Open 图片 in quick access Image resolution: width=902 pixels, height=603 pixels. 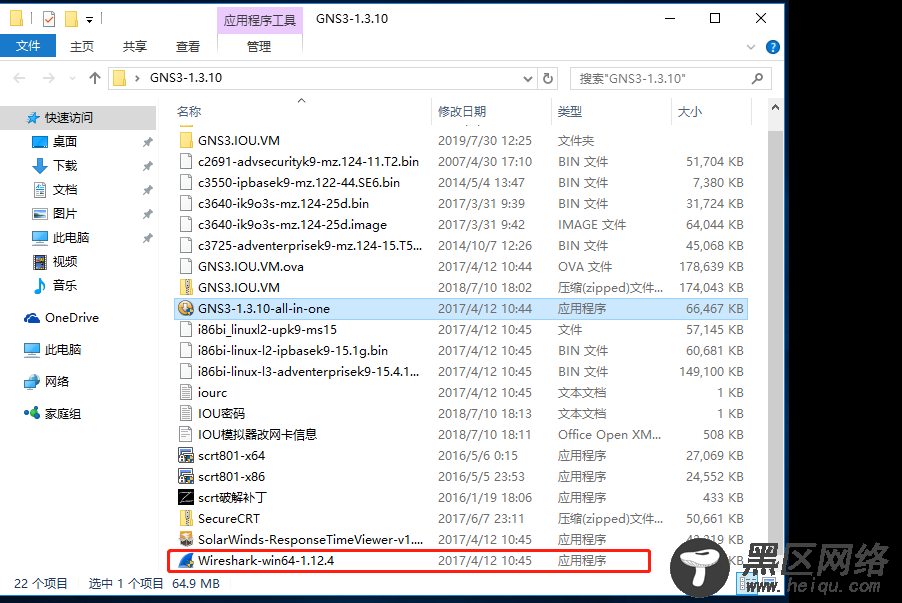[x=55, y=213]
